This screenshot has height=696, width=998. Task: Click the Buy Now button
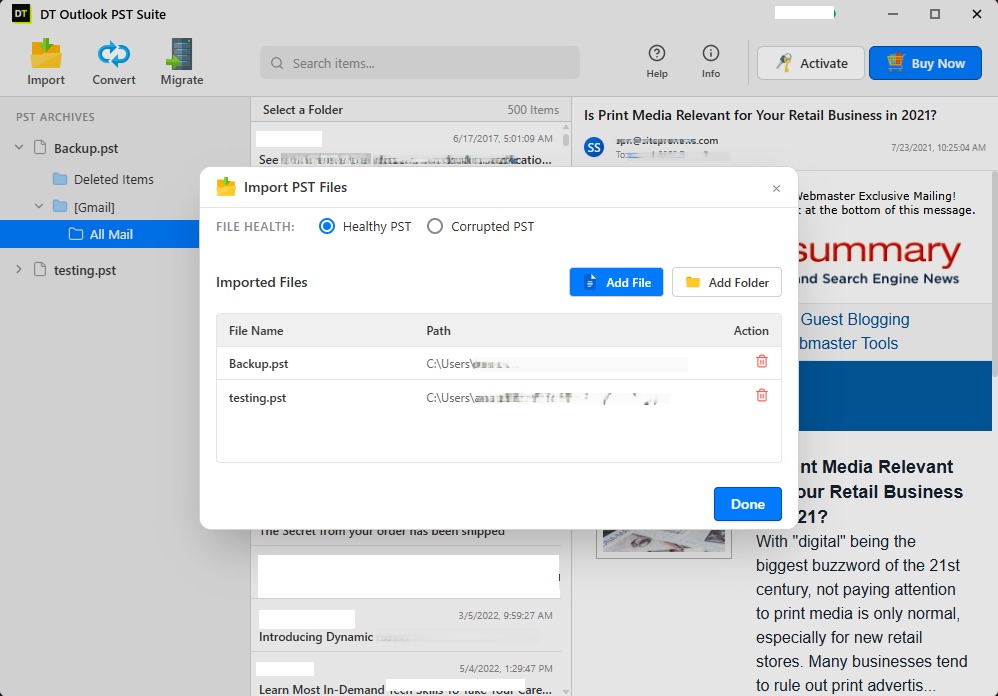pyautogui.click(x=925, y=63)
